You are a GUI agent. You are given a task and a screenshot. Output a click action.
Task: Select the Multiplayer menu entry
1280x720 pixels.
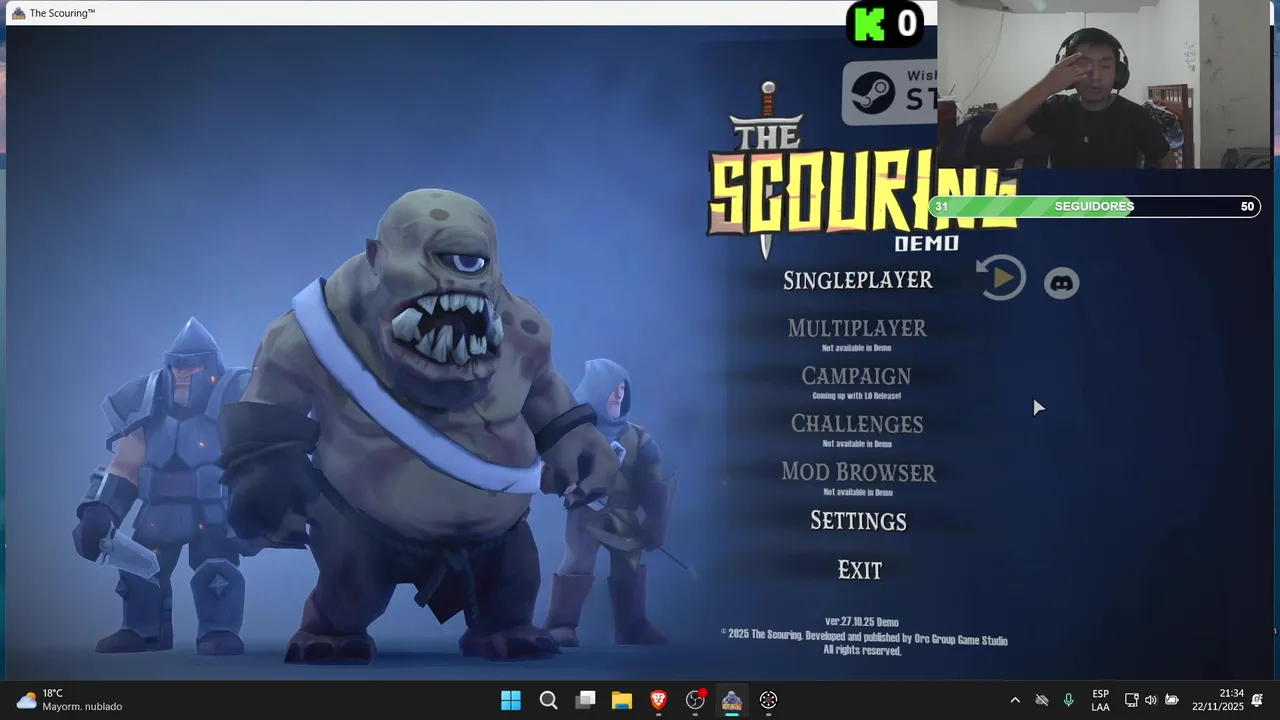coord(857,328)
